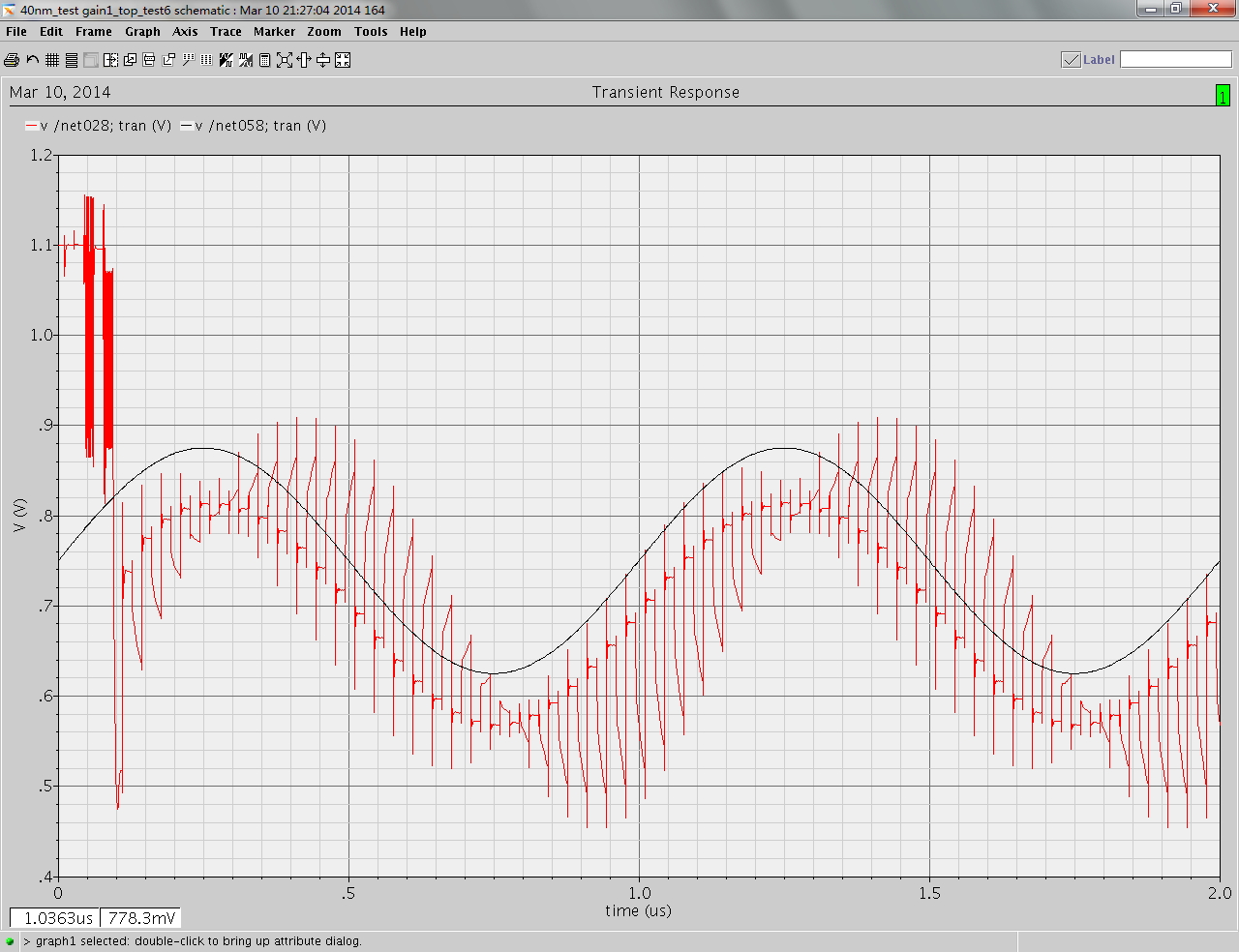1239x952 pixels.
Task: Click the four-corner expand fit icon
Action: 285,60
